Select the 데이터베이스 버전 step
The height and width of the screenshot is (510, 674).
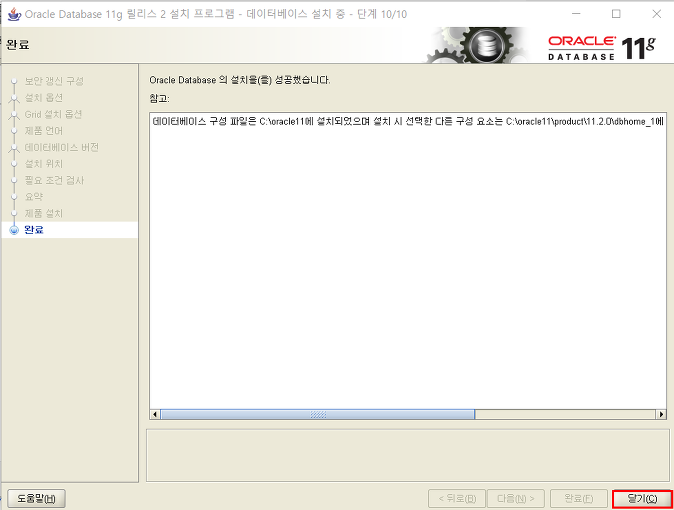(x=61, y=147)
